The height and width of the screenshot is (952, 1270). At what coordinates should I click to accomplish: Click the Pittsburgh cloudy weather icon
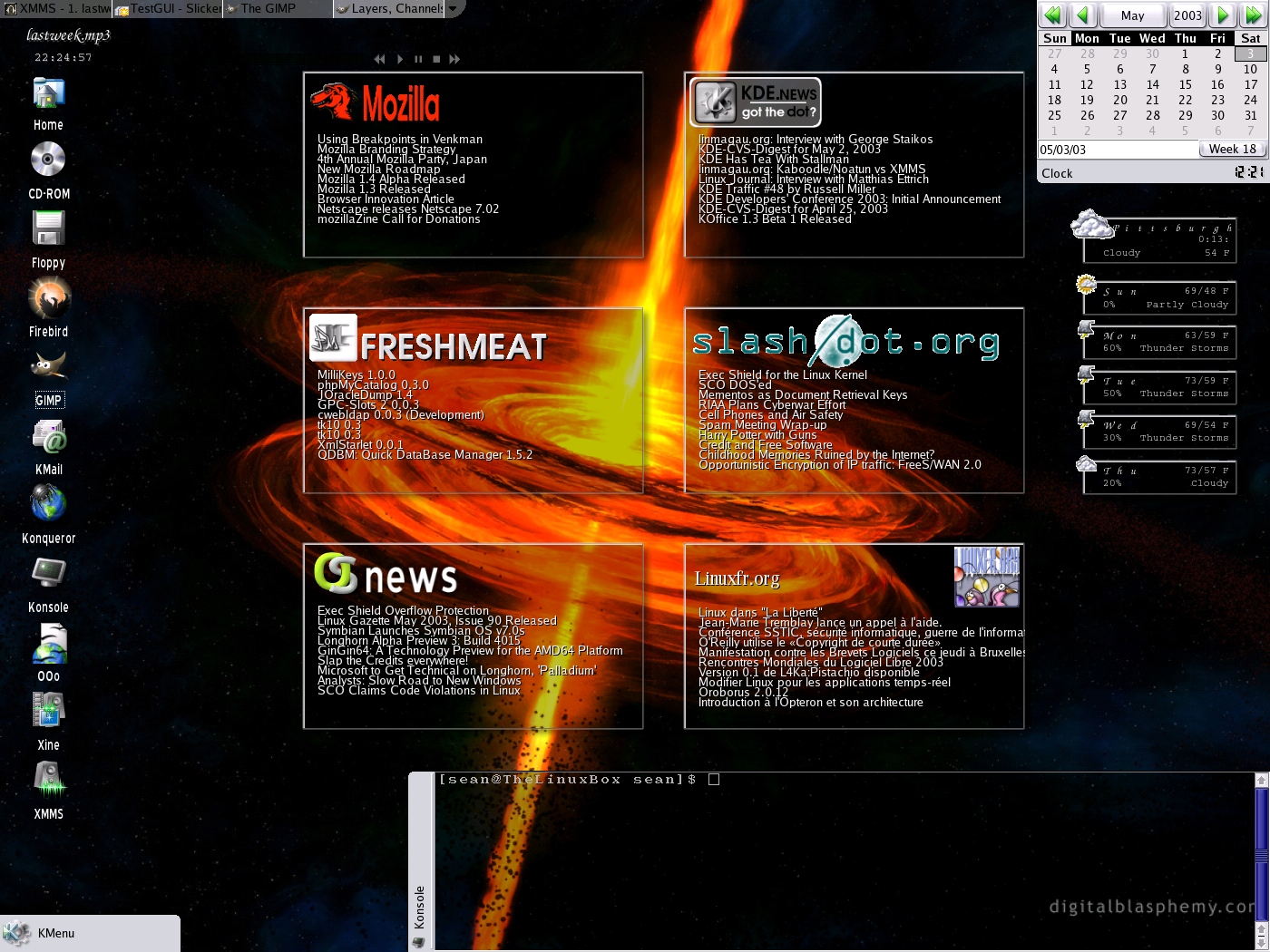click(x=1091, y=224)
